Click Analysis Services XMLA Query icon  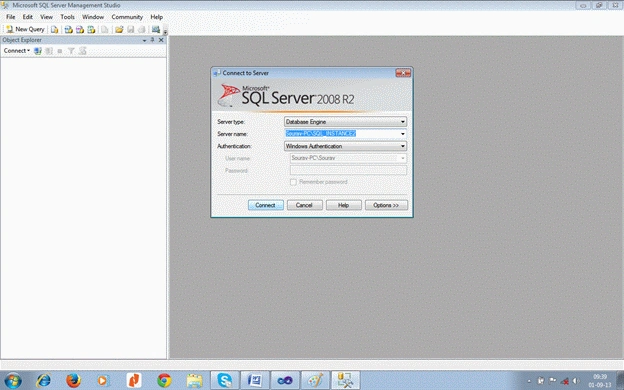click(91, 29)
